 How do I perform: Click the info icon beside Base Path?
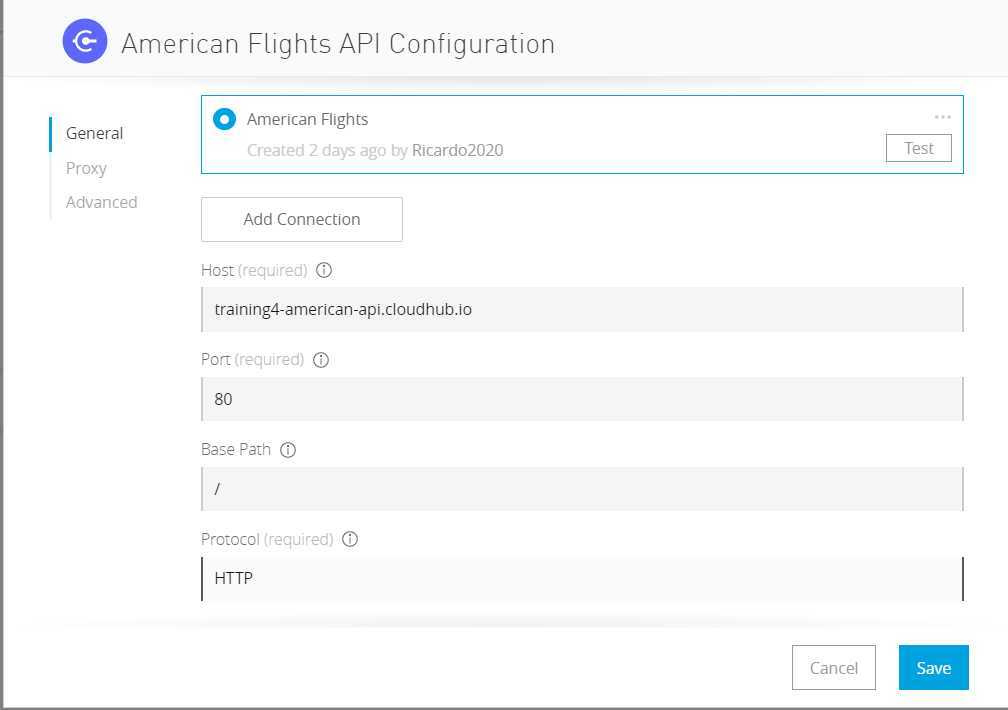[288, 450]
